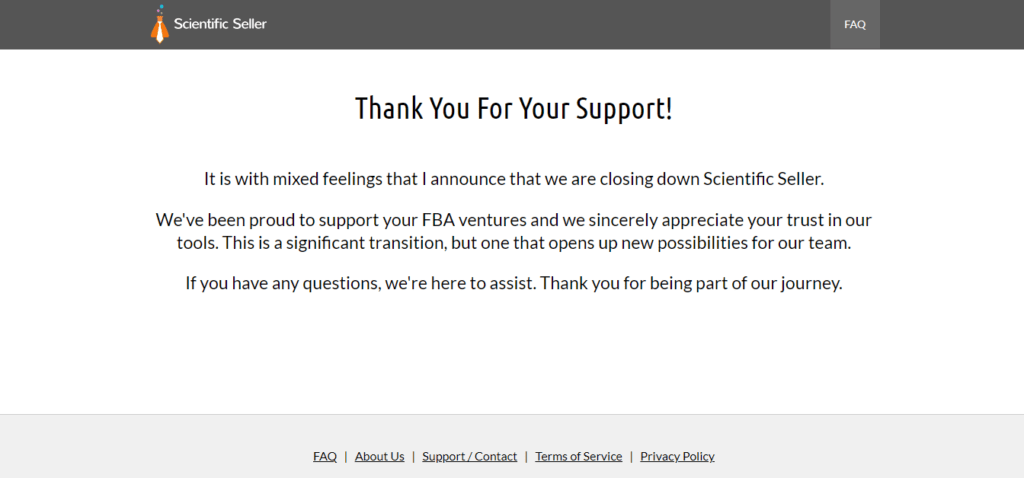Click the Scientific Seller brand name in header
This screenshot has width=1024, height=478.
click(220, 24)
